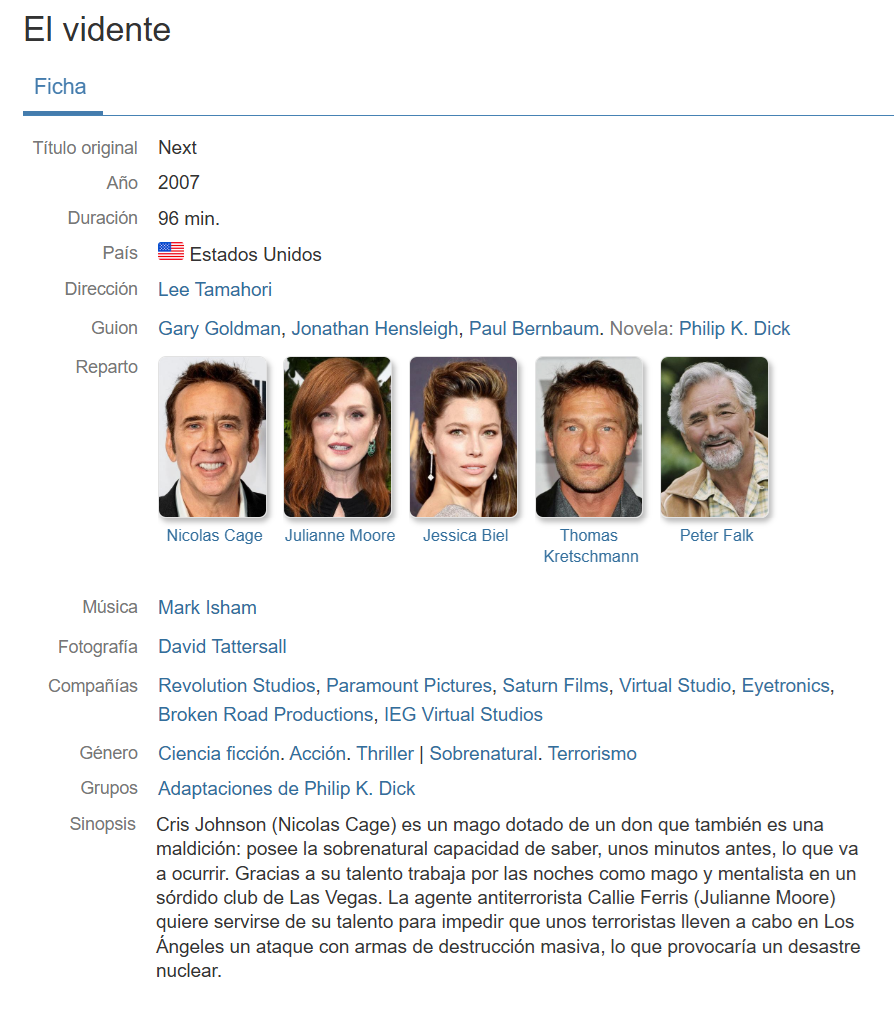Click the 'Fotografía' label
This screenshot has height=1021, width=894.
tap(98, 647)
